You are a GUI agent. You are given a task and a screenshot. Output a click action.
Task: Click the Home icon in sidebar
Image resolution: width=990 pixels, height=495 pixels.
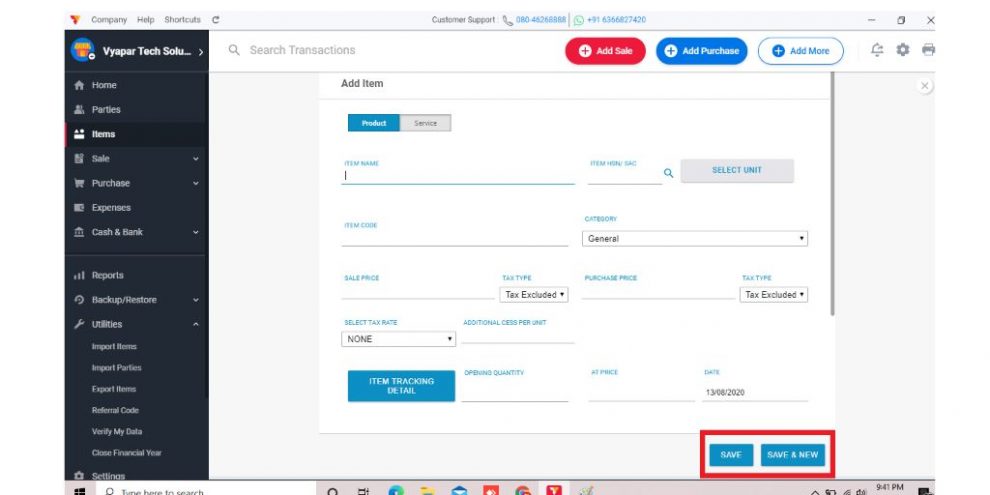click(78, 85)
